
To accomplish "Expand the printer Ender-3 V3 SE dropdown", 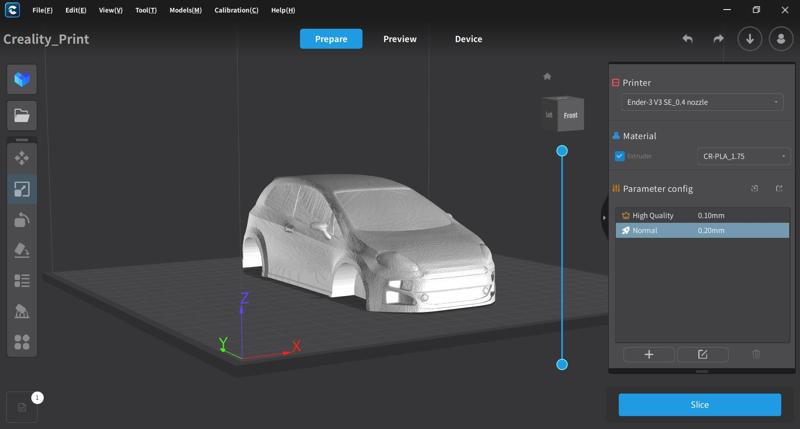I will 702,102.
